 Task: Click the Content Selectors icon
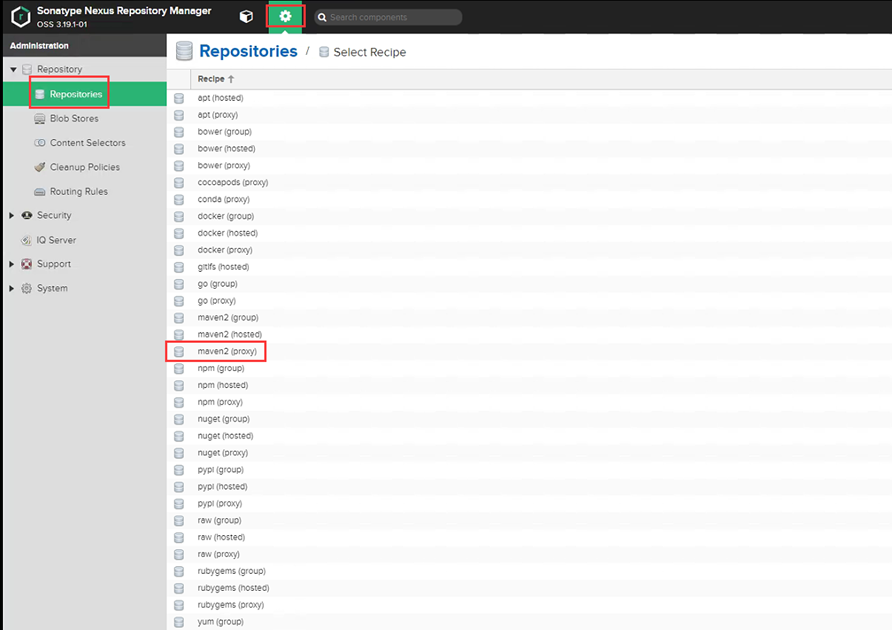point(40,143)
